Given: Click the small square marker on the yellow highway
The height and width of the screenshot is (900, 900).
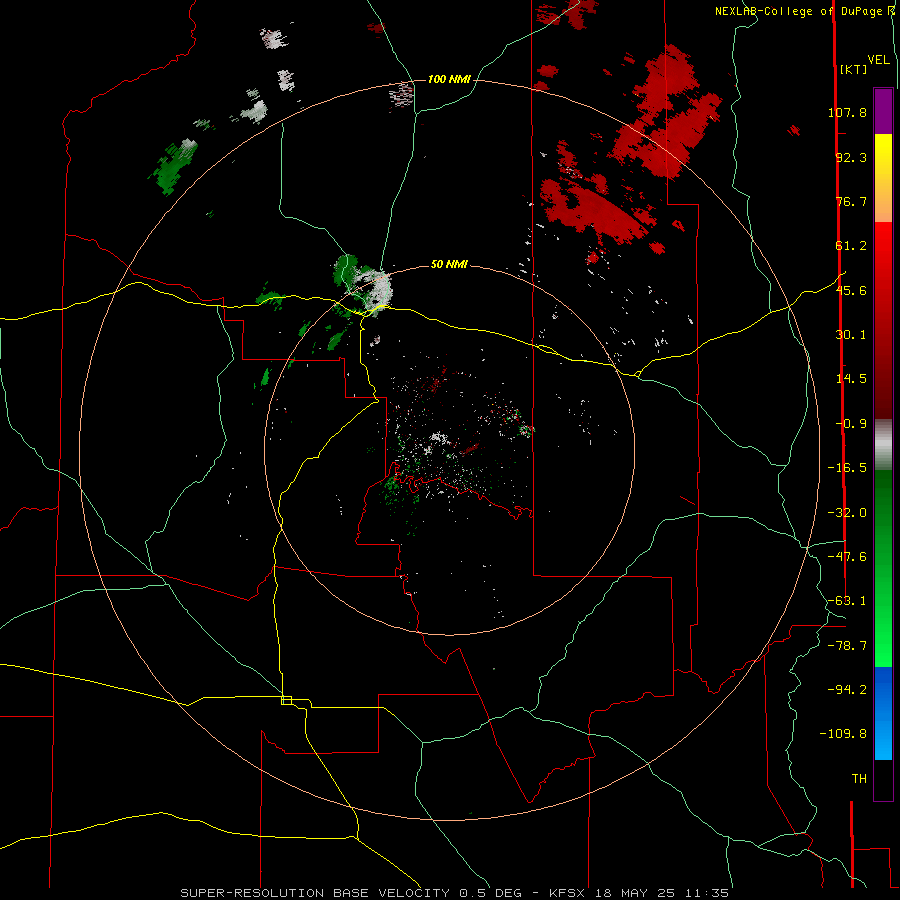Looking at the screenshot, I should point(286,700).
